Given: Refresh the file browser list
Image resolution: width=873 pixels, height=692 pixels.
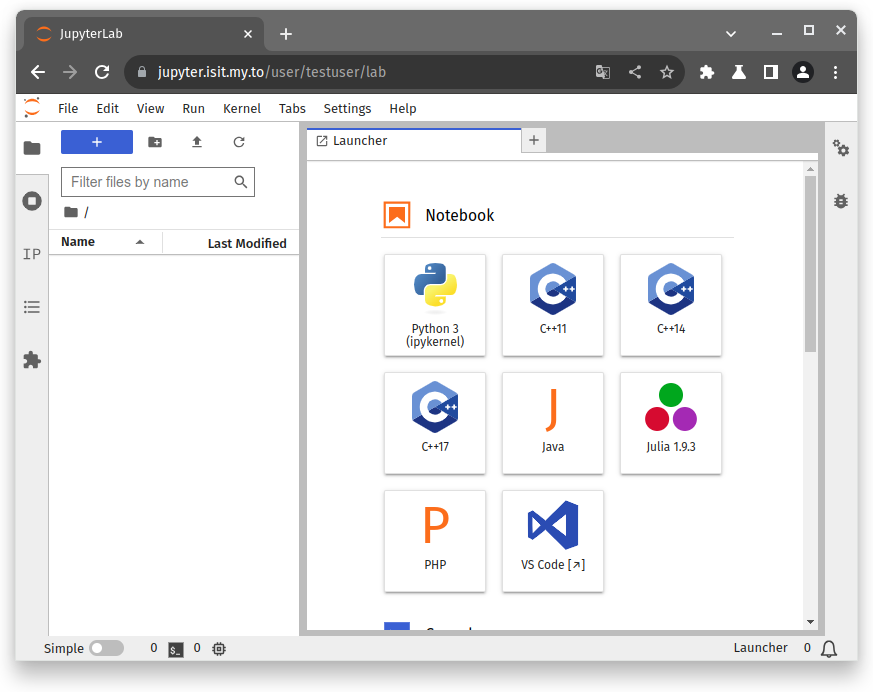Looking at the screenshot, I should coord(239,142).
